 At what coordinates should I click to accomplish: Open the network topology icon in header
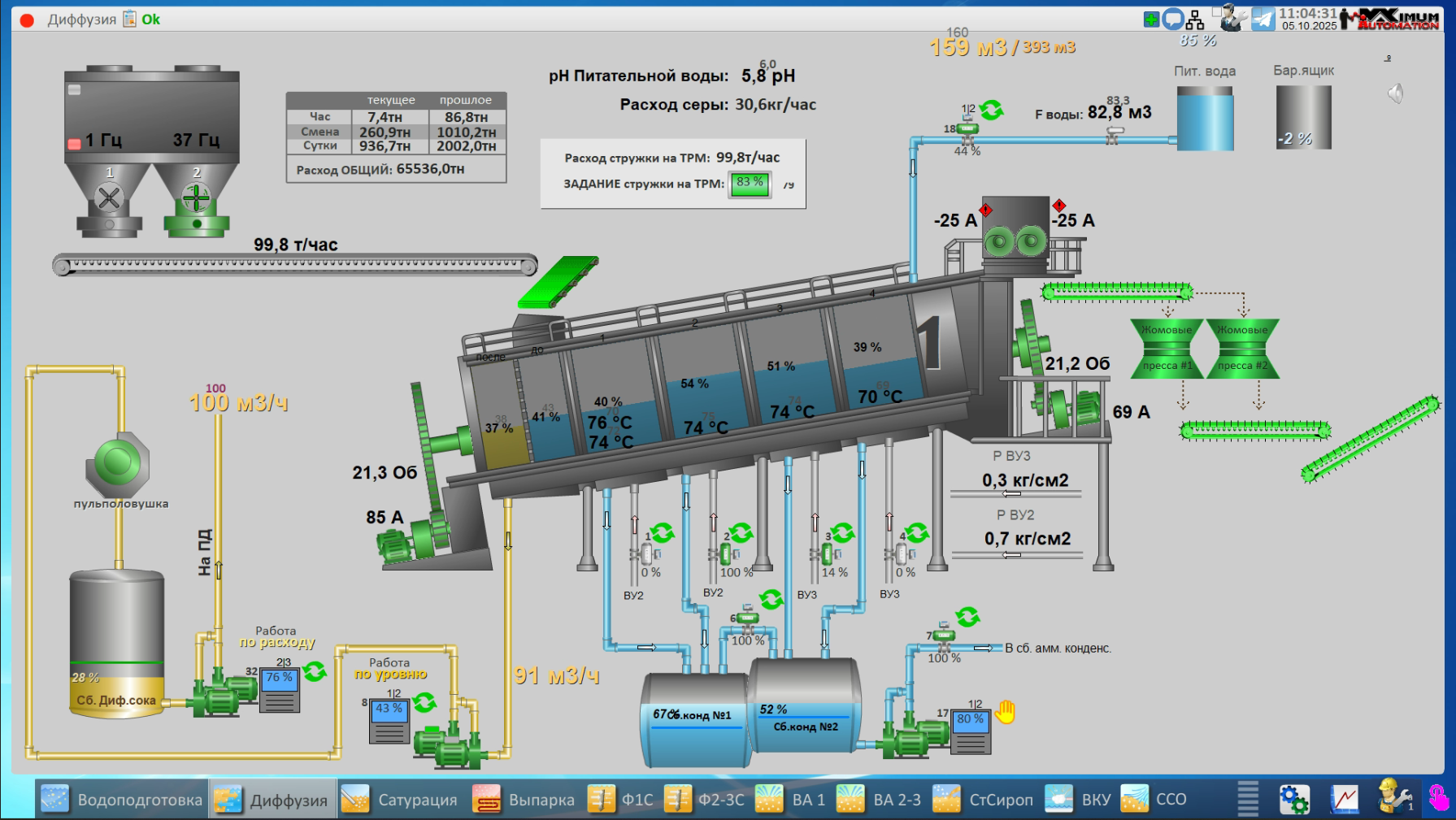click(1194, 20)
